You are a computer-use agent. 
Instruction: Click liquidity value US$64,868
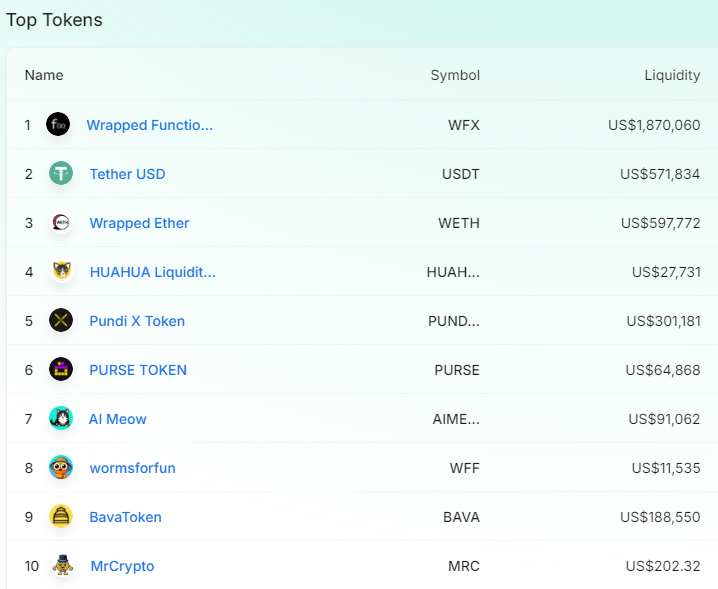[x=663, y=370]
